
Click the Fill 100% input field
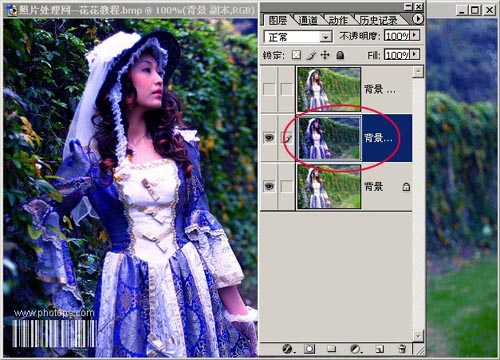pos(397,55)
